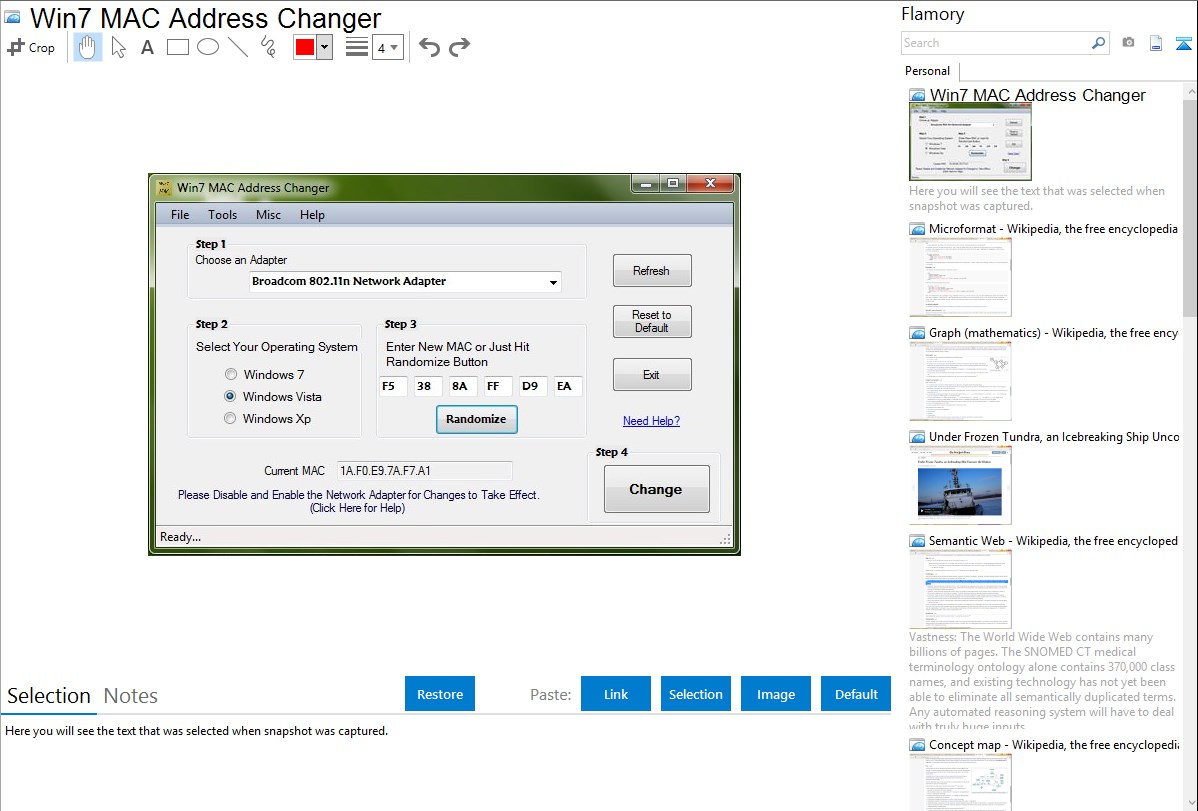
Task: Select the Crop tool
Action: coord(31,47)
